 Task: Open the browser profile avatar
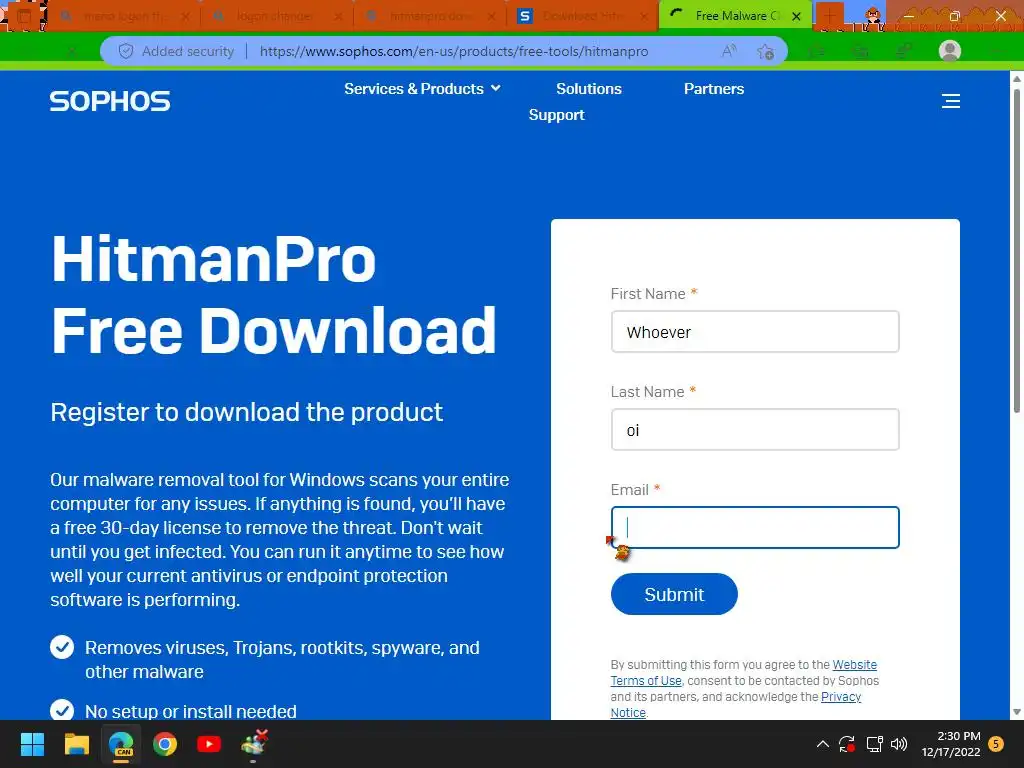click(x=949, y=51)
